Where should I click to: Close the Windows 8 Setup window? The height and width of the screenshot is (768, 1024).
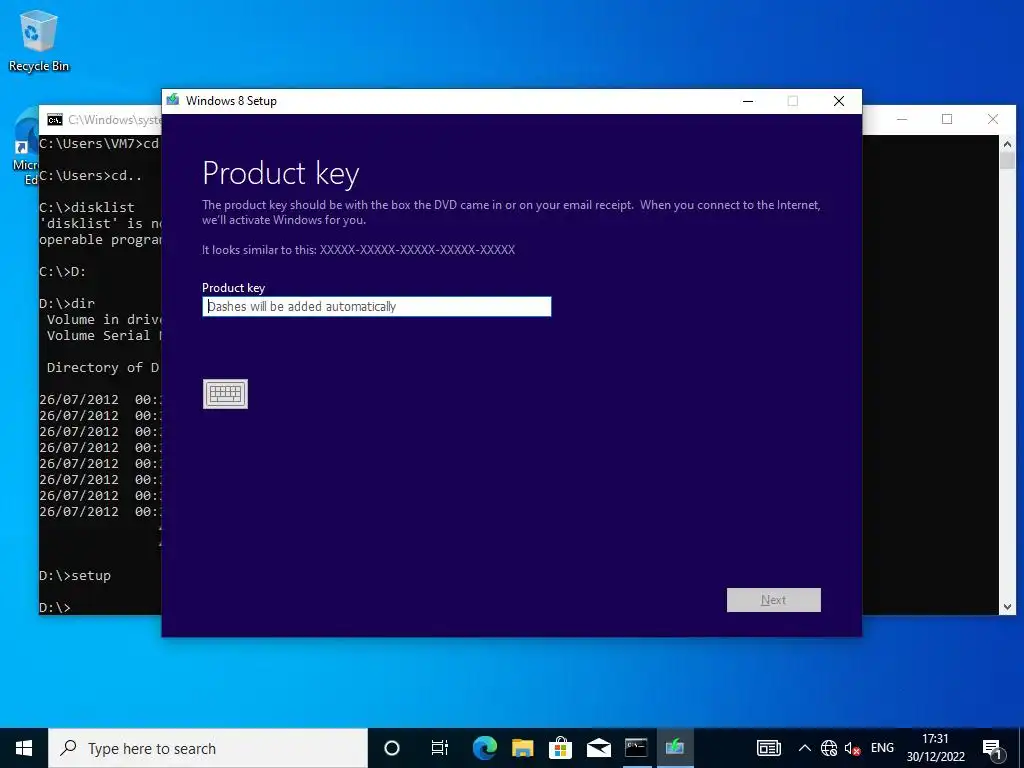click(x=839, y=101)
